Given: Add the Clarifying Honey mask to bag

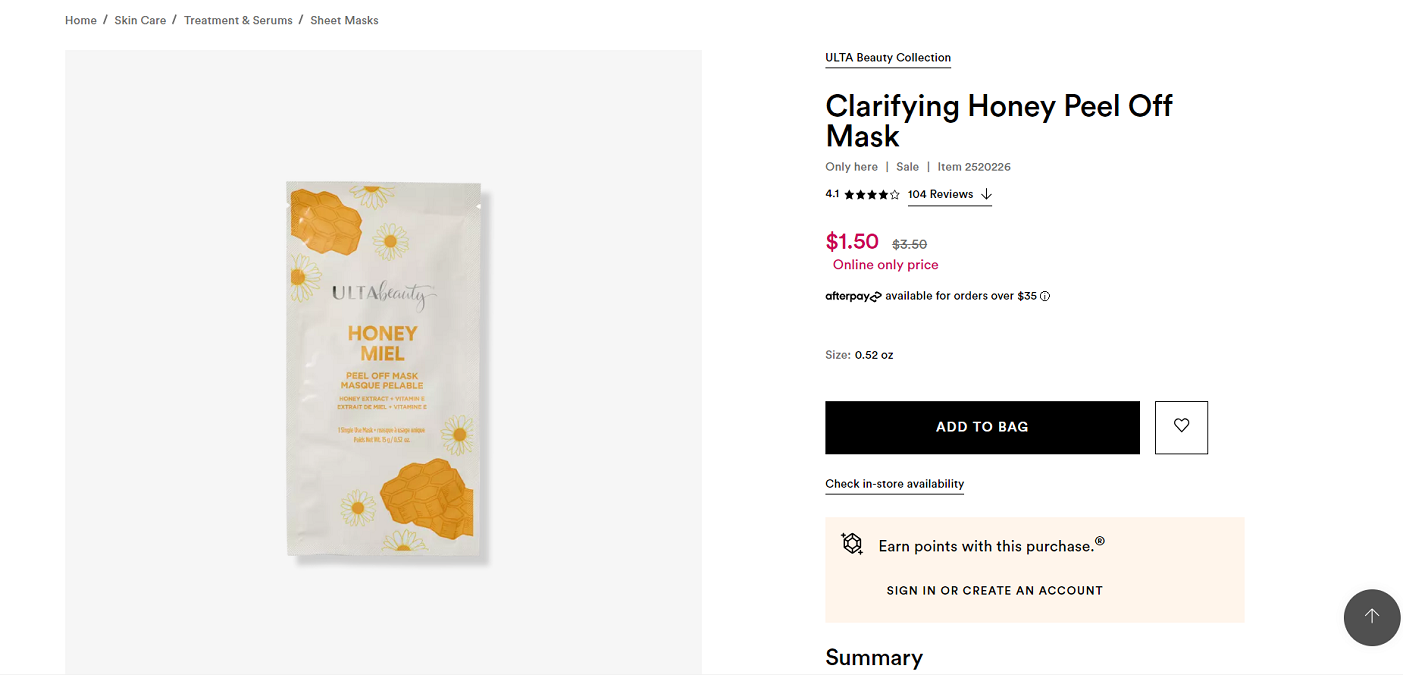Looking at the screenshot, I should [981, 426].
